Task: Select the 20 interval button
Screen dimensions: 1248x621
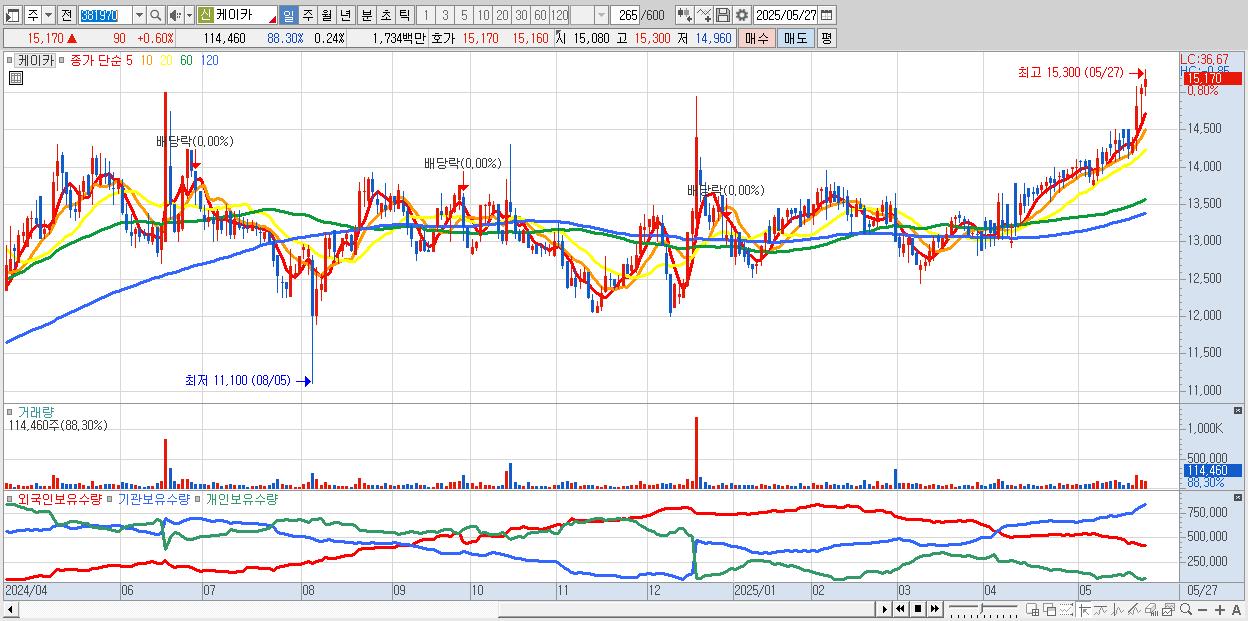Action: pyautogui.click(x=502, y=15)
